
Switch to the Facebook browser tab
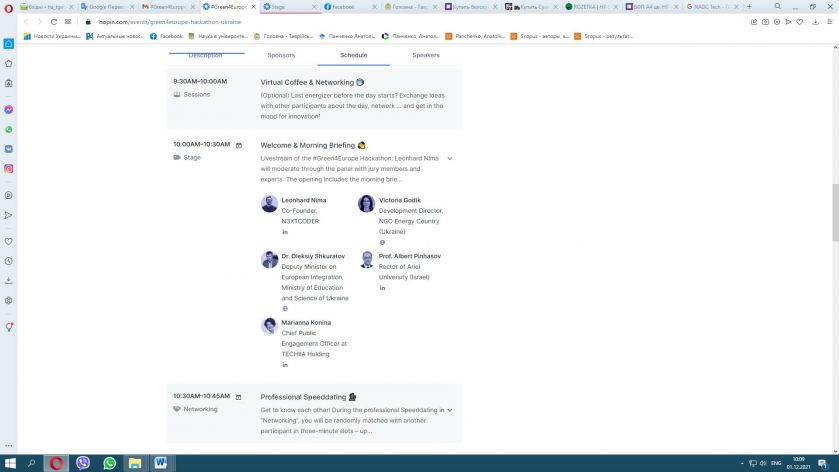coord(348,7)
